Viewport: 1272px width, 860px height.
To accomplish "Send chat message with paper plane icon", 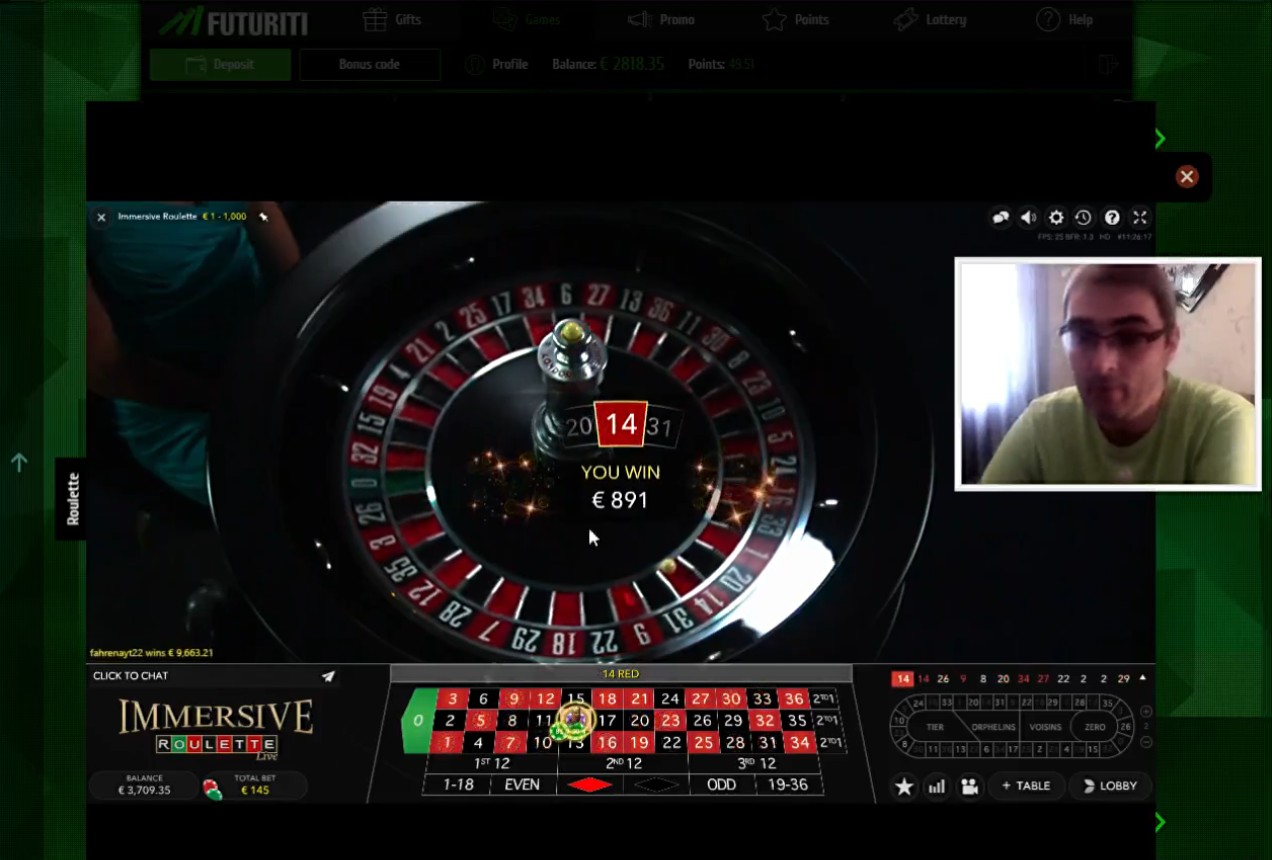I will pyautogui.click(x=328, y=676).
